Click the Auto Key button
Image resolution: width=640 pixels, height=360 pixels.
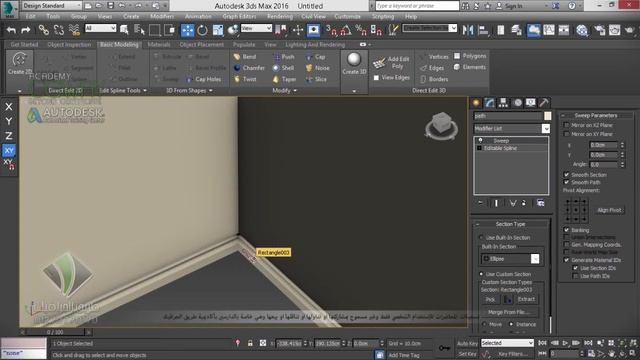coord(467,343)
